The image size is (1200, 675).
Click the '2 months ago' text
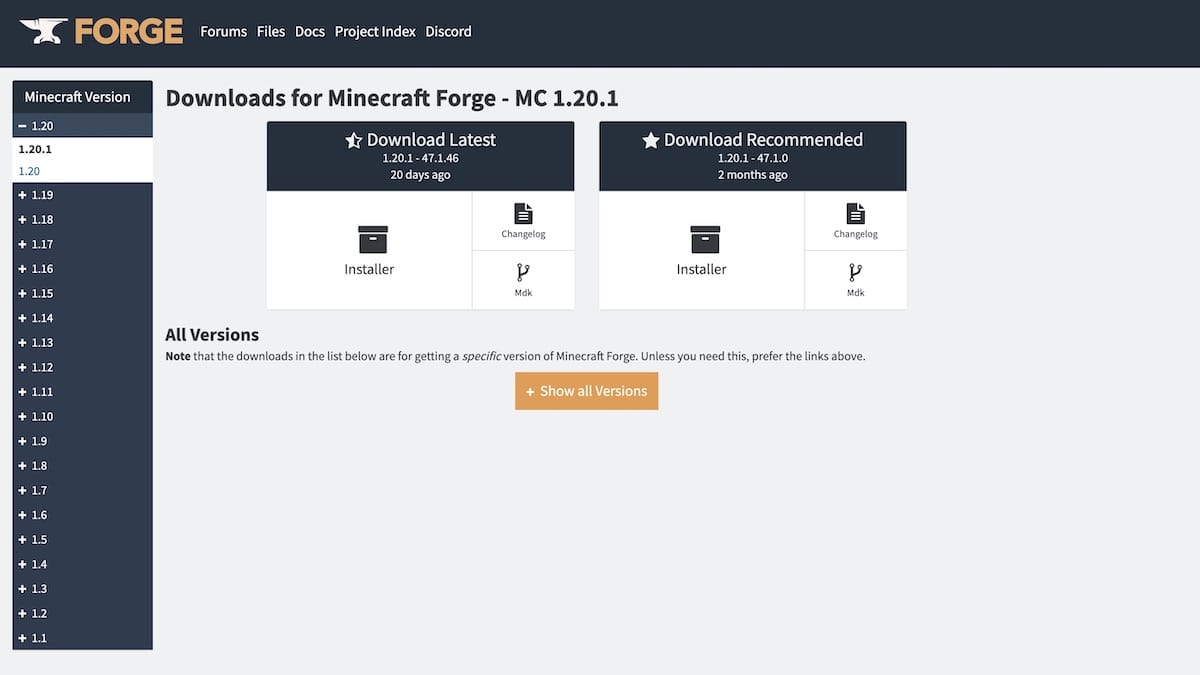point(753,175)
